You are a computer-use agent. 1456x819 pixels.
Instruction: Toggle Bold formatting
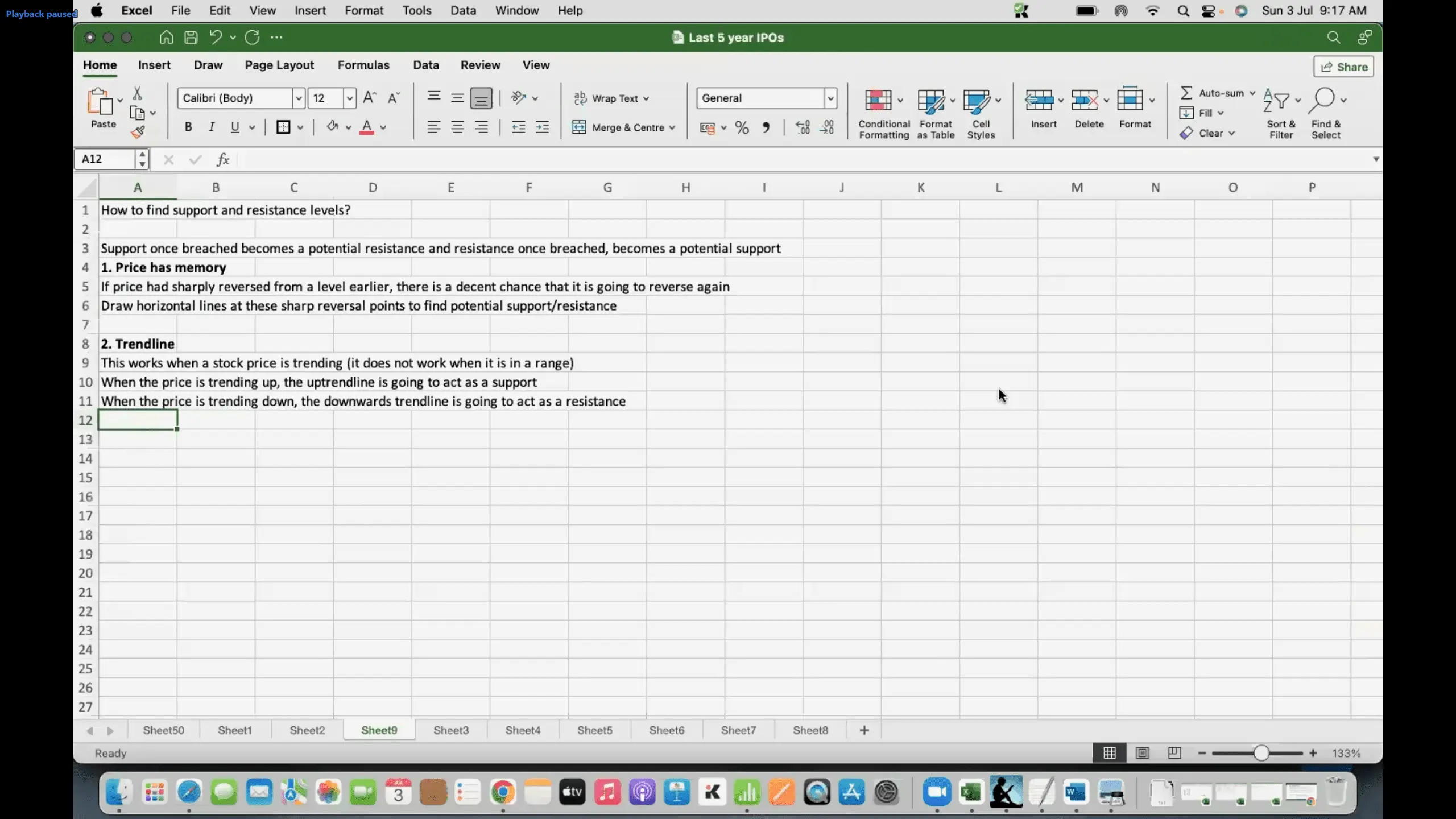(x=188, y=127)
